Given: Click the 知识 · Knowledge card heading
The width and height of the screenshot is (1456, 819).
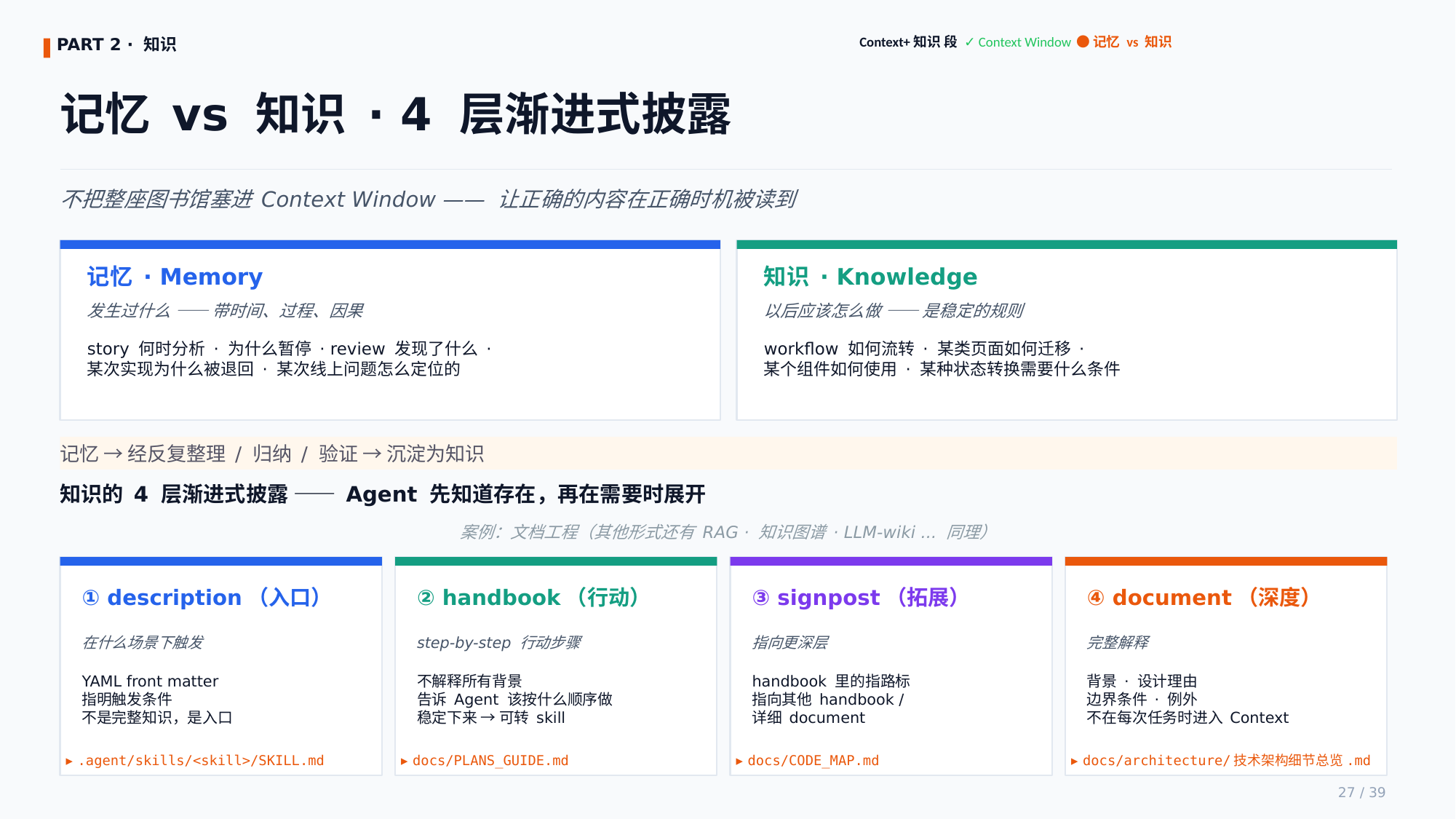Looking at the screenshot, I should click(x=870, y=277).
